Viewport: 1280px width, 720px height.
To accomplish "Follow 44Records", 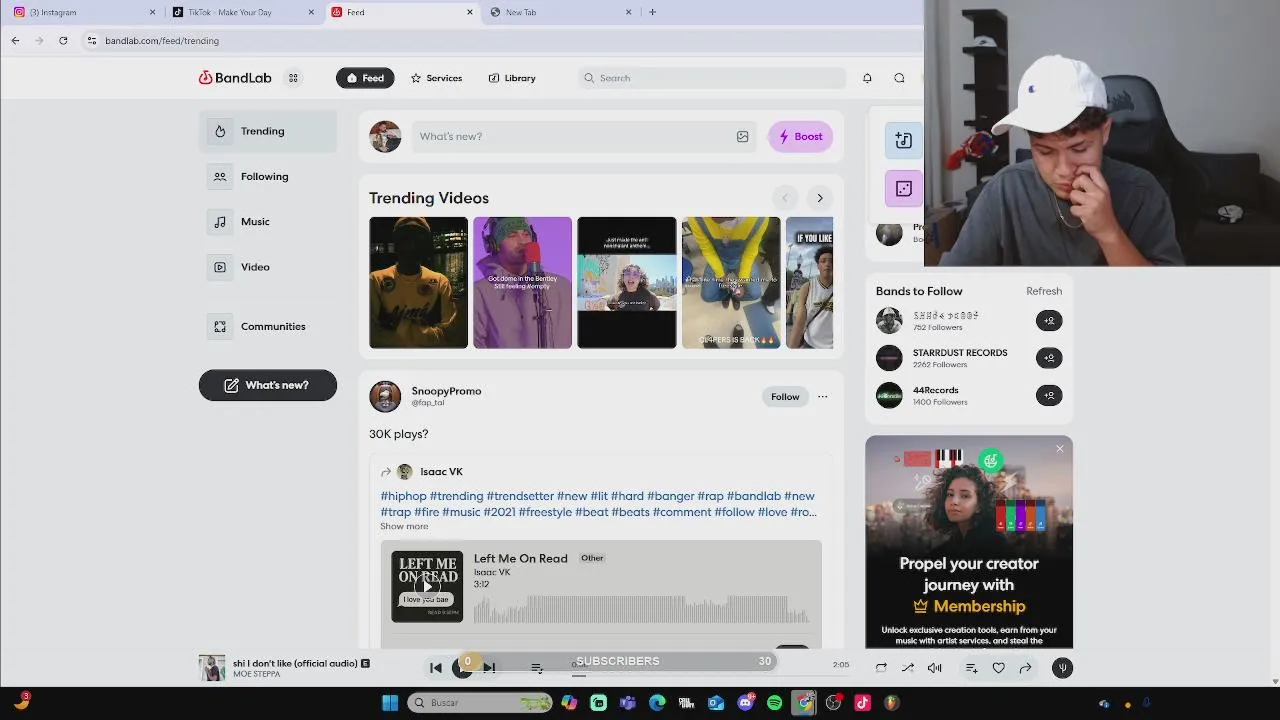I will pyautogui.click(x=1049, y=395).
